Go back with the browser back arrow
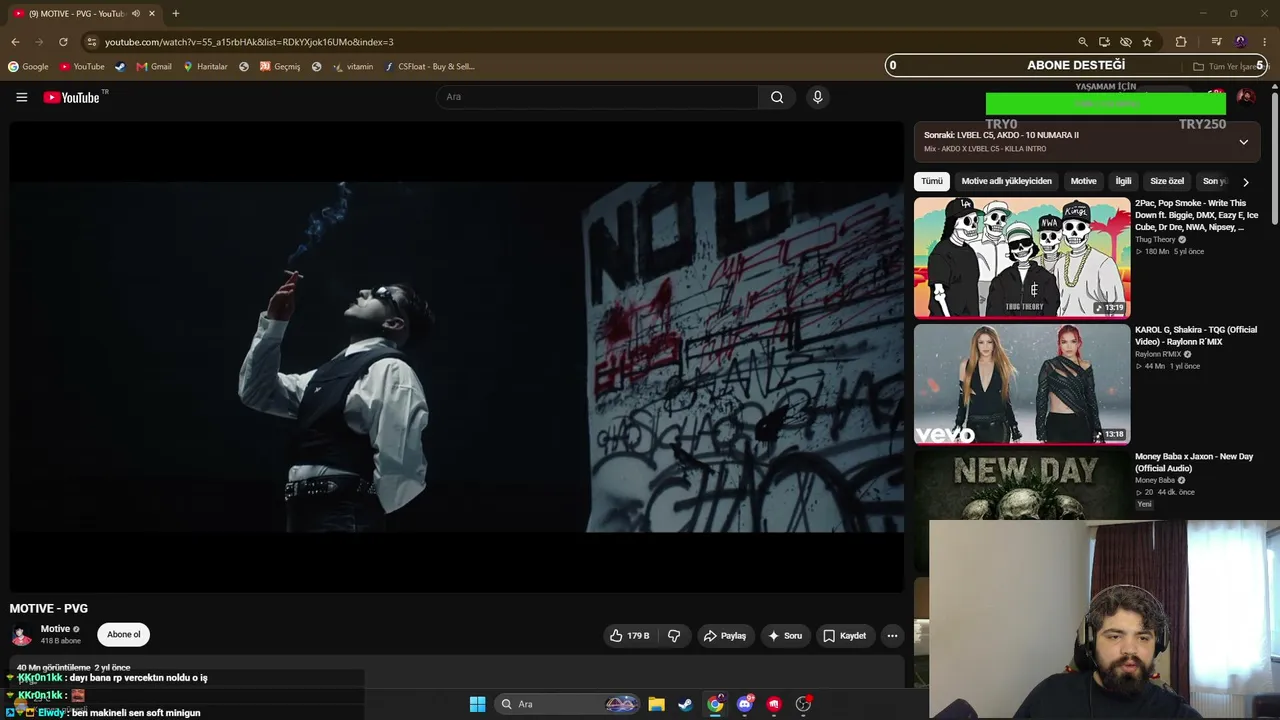The width and height of the screenshot is (1280, 720). point(15,42)
